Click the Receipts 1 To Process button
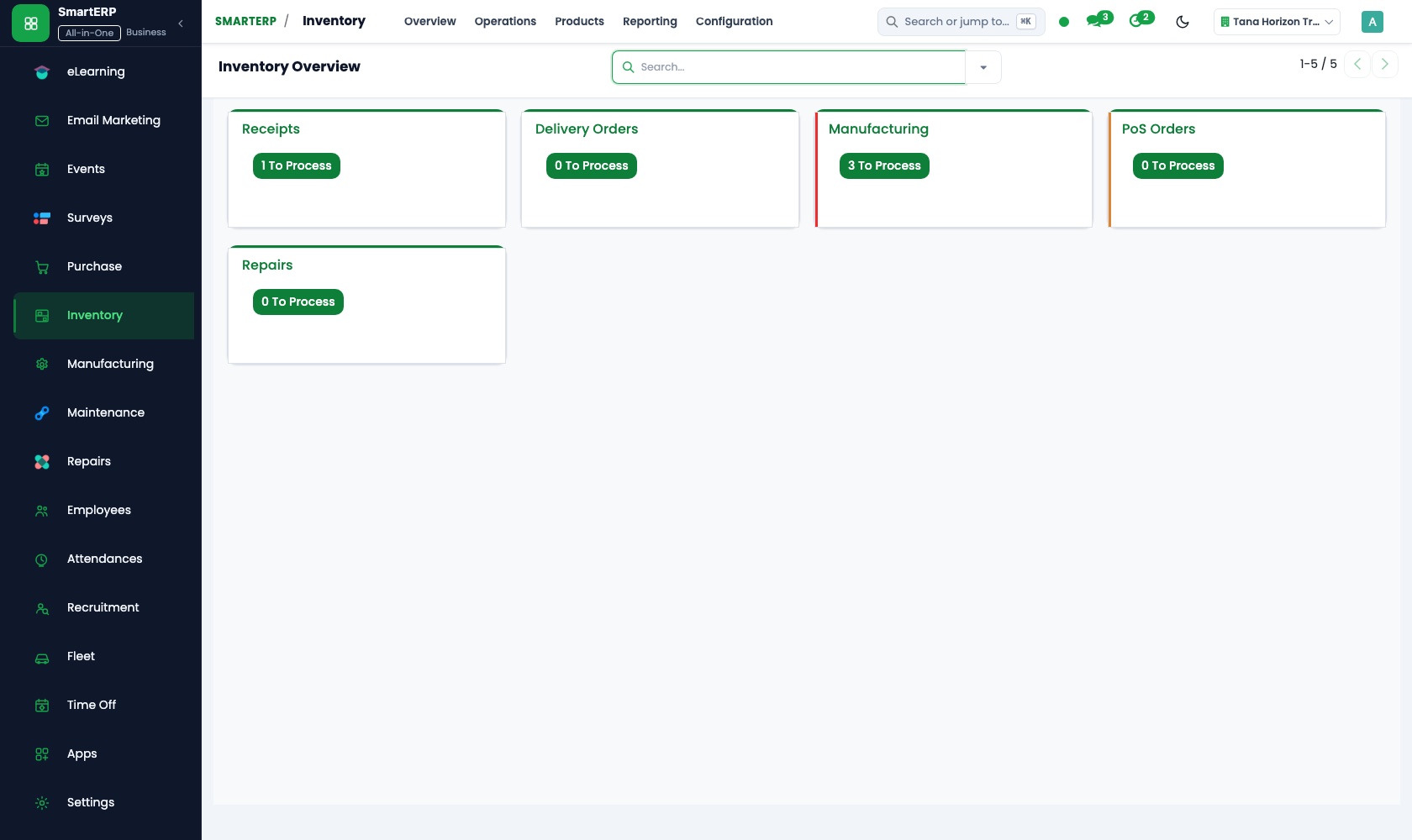The width and height of the screenshot is (1412, 840). (x=297, y=166)
